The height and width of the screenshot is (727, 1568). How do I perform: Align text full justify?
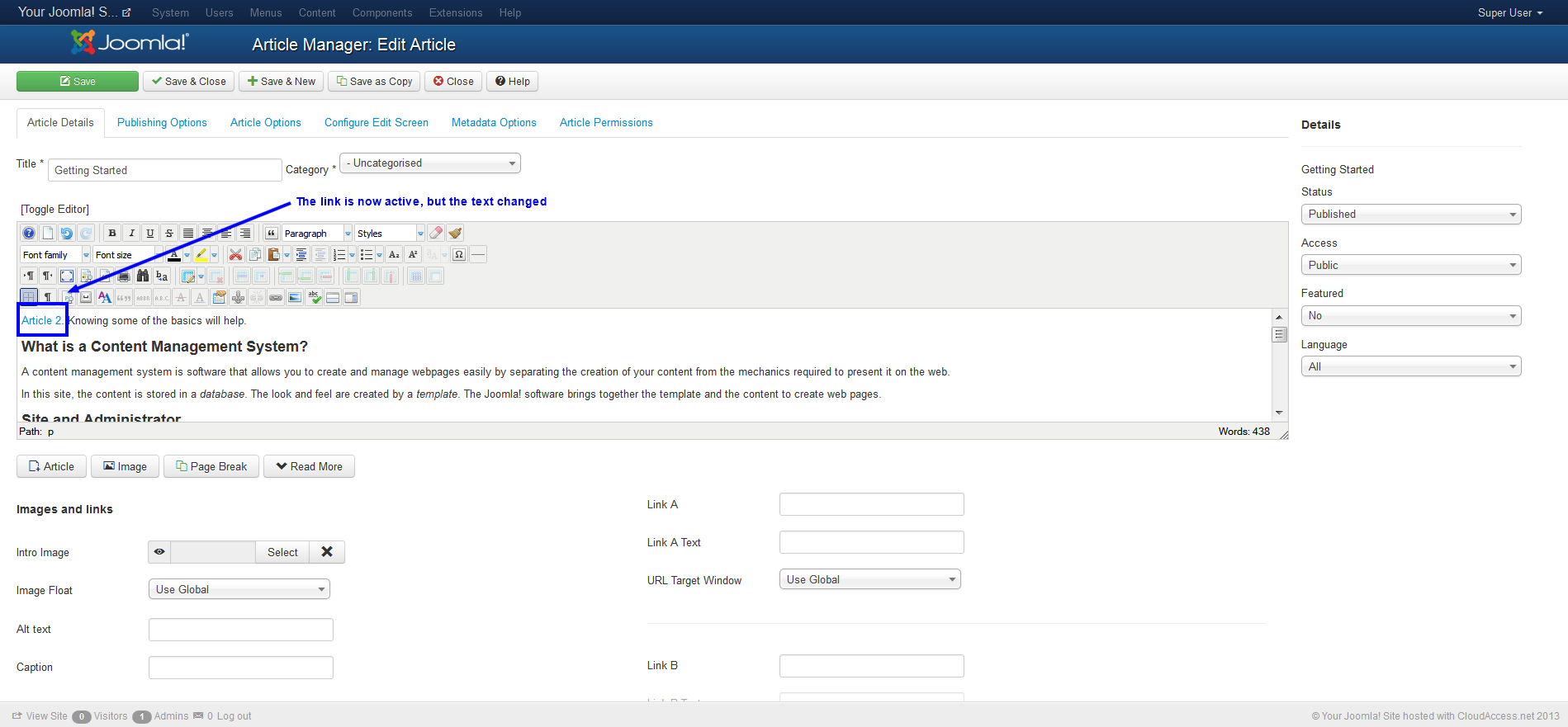(x=188, y=234)
